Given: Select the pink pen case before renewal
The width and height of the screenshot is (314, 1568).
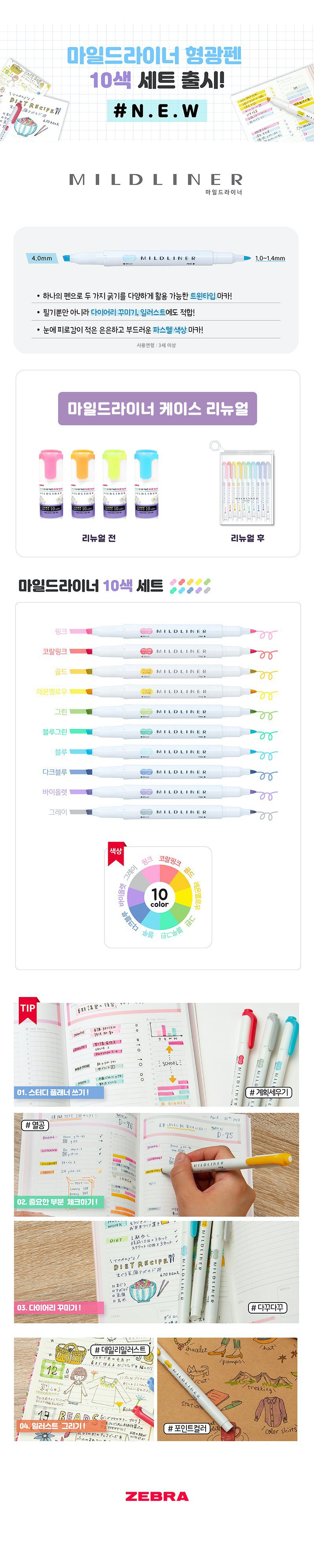Looking at the screenshot, I should pos(51,484).
